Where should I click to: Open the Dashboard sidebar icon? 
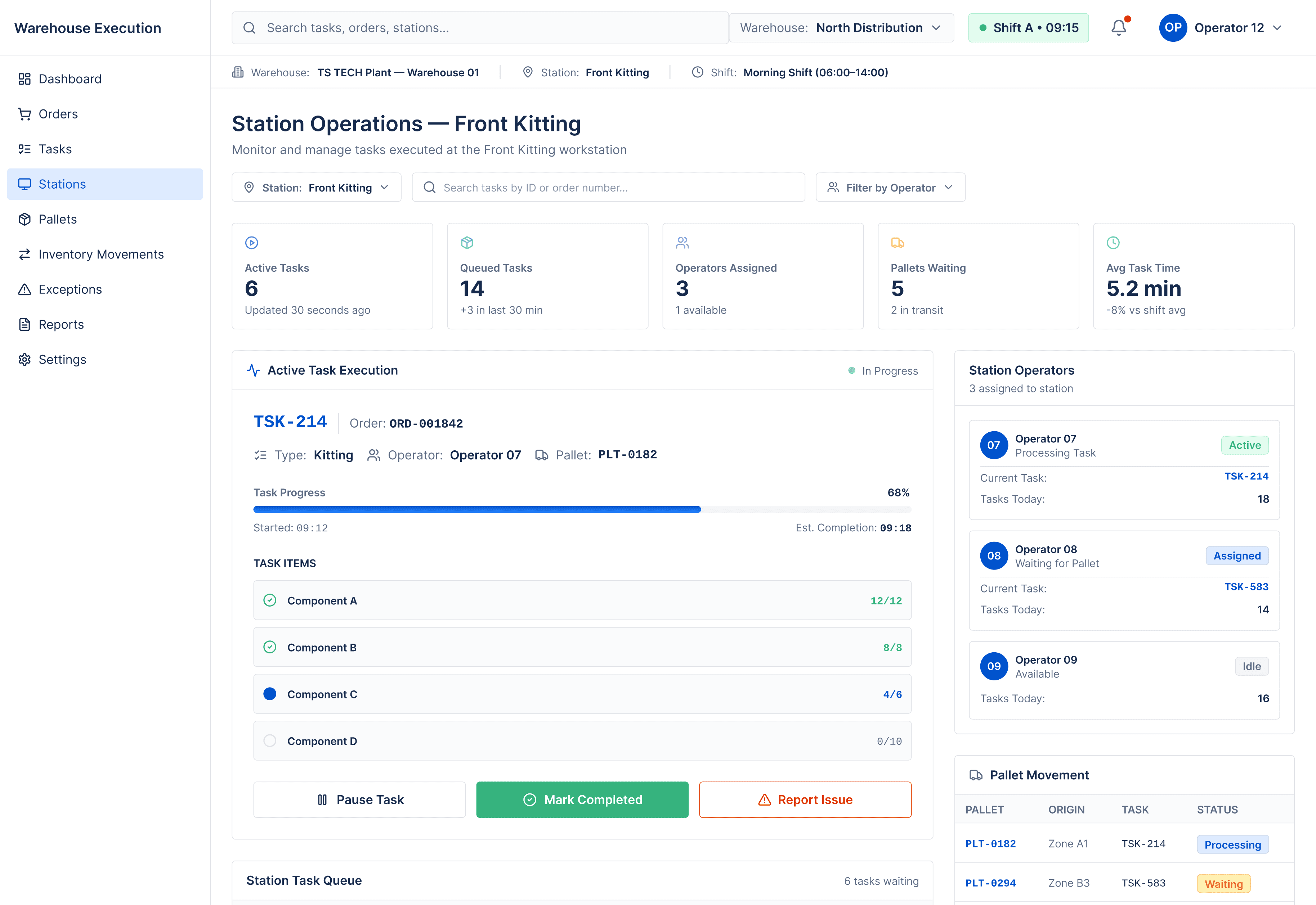click(25, 79)
